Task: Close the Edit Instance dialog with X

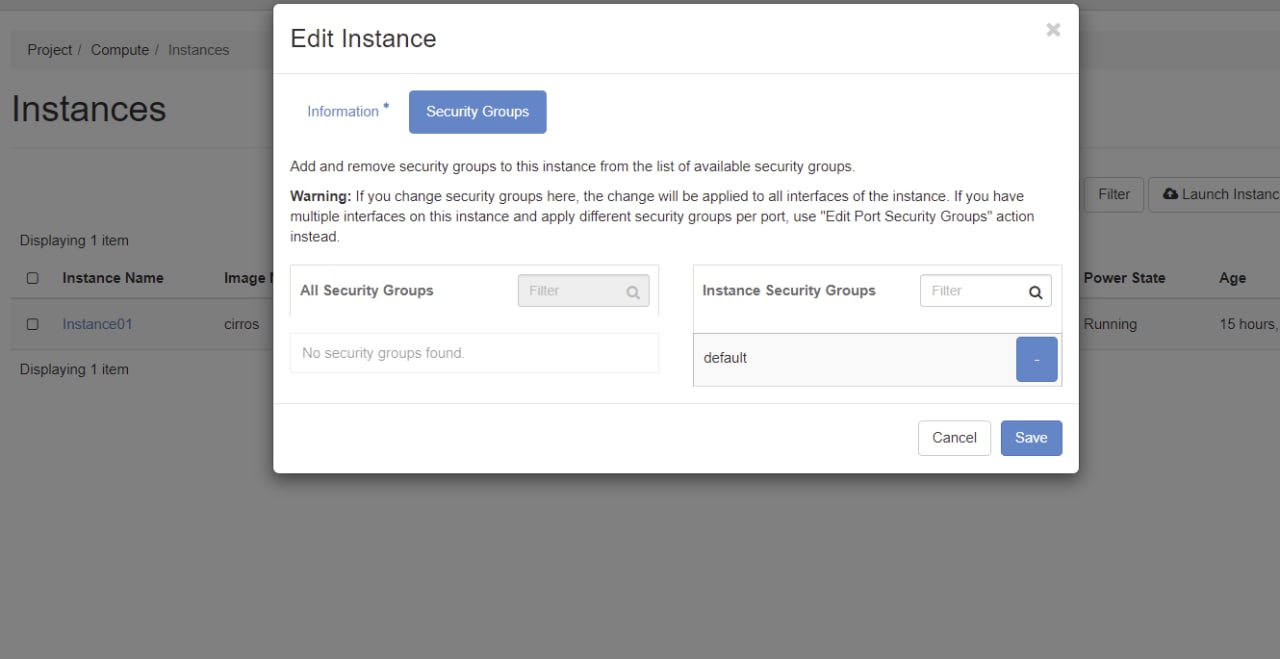Action: [1053, 30]
